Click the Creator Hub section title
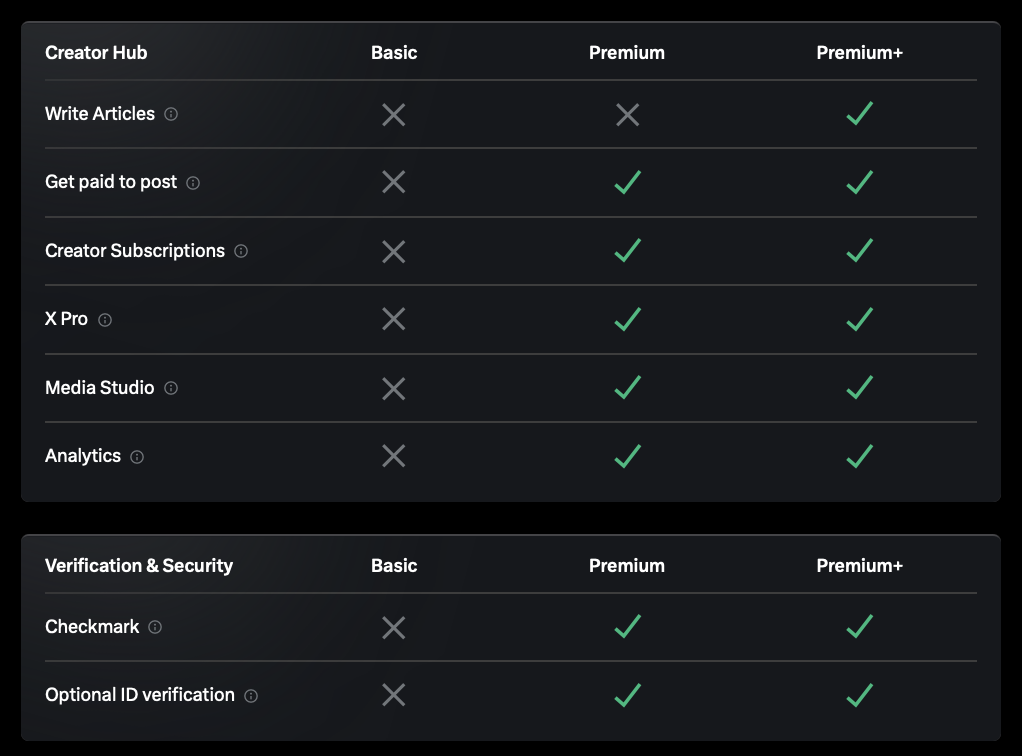The image size is (1022, 756). 96,52
